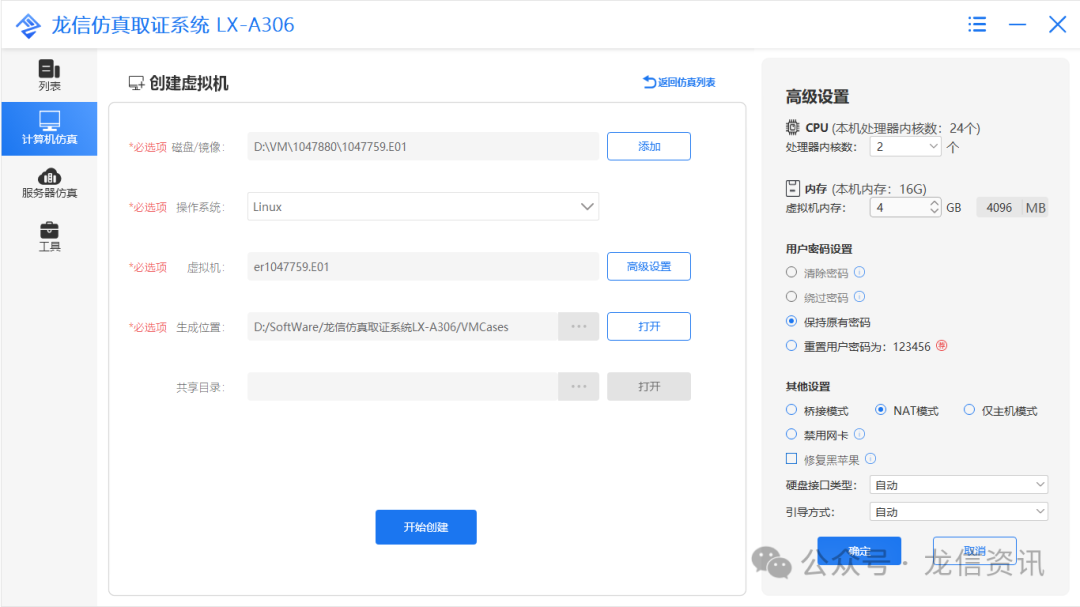This screenshot has height=607, width=1080.
Task: Open 引导方式 dropdown
Action: click(x=959, y=512)
